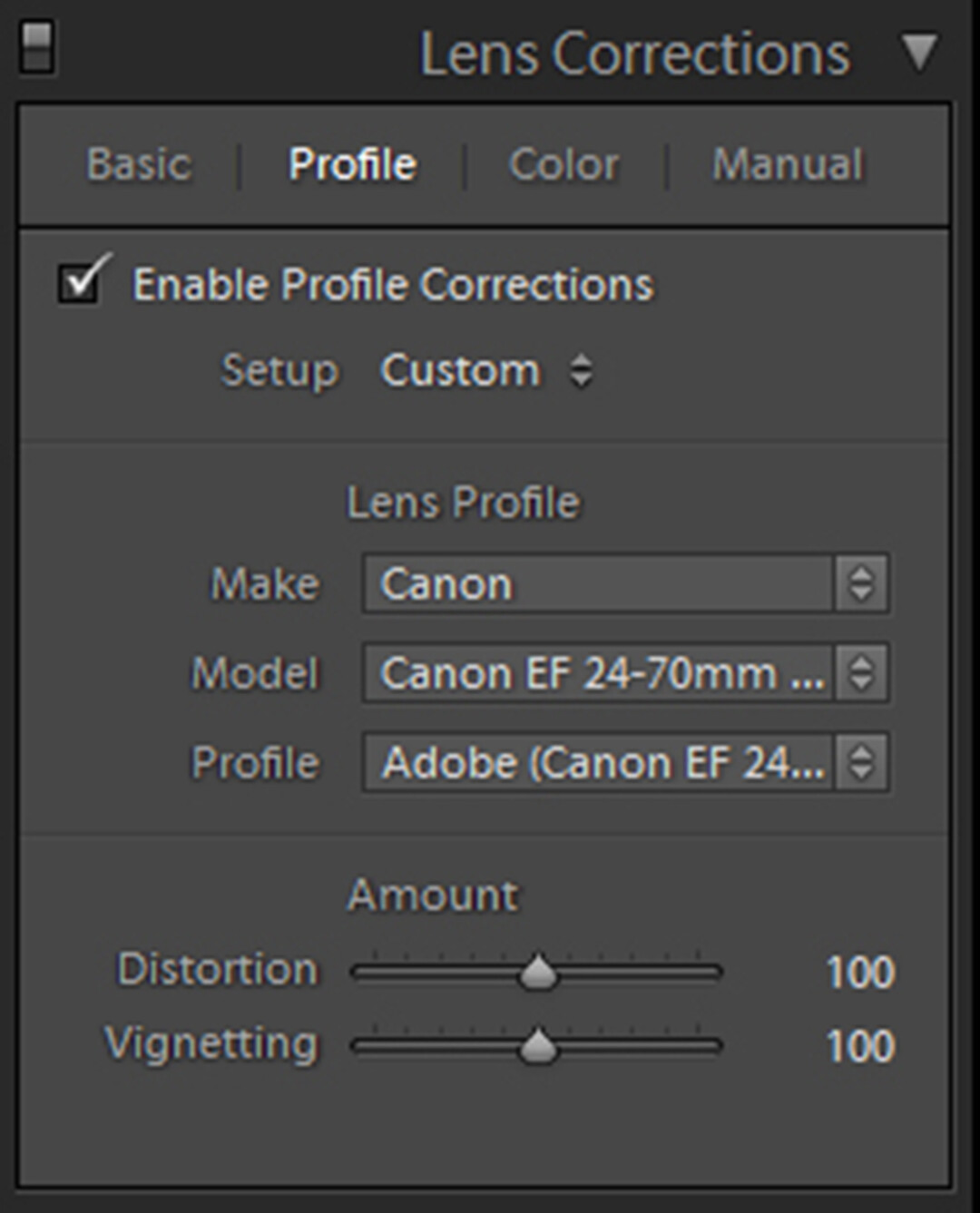Click the Distortion value 100 field
This screenshot has height=1213, width=980.
[x=860, y=972]
